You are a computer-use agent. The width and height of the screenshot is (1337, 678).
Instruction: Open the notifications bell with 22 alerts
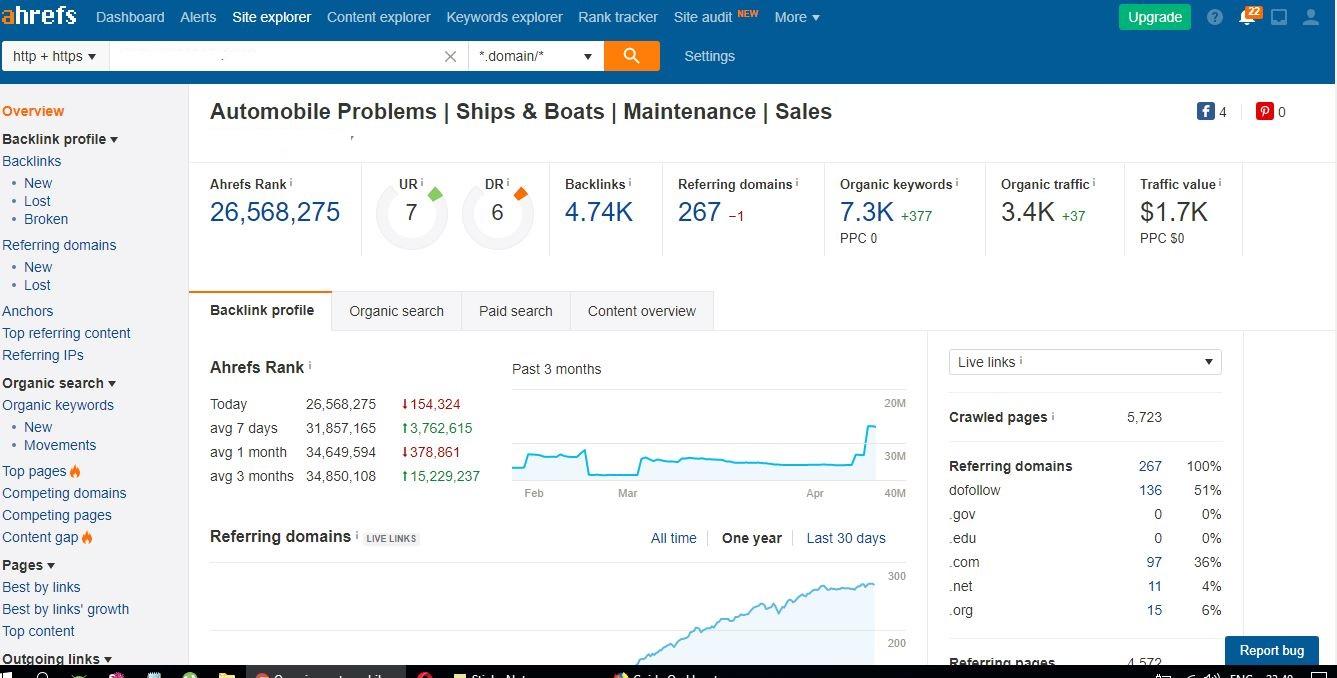(x=1248, y=17)
